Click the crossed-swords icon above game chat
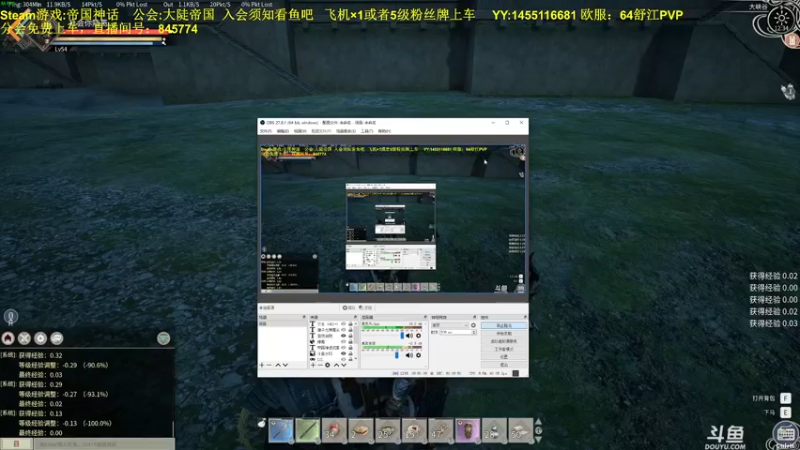Image resolution: width=800 pixels, height=450 pixels. click(24, 338)
